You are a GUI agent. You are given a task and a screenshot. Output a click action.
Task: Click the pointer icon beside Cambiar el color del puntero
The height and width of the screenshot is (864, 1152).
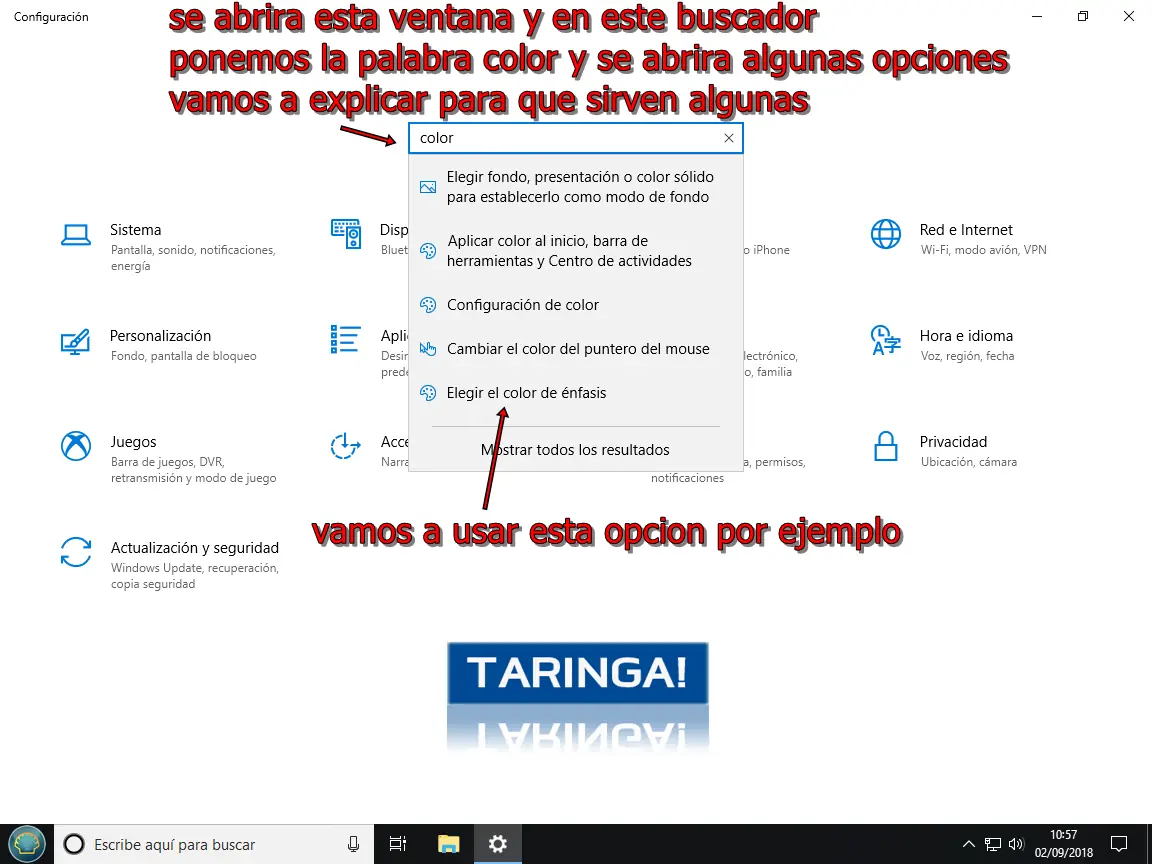tap(428, 349)
